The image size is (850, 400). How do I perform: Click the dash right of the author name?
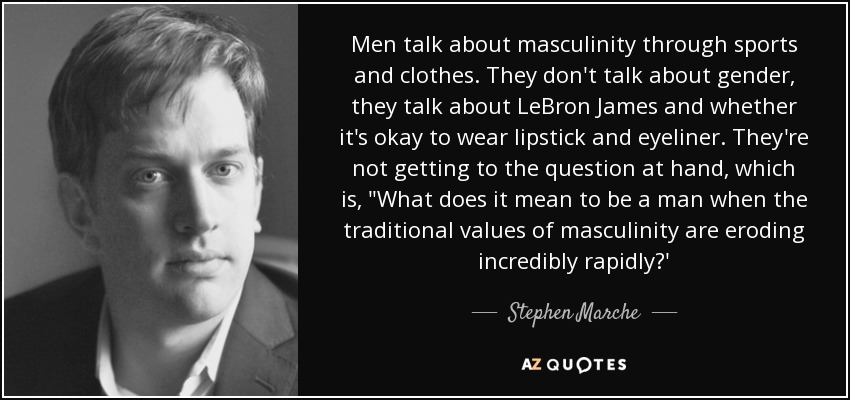pyautogui.click(x=664, y=313)
